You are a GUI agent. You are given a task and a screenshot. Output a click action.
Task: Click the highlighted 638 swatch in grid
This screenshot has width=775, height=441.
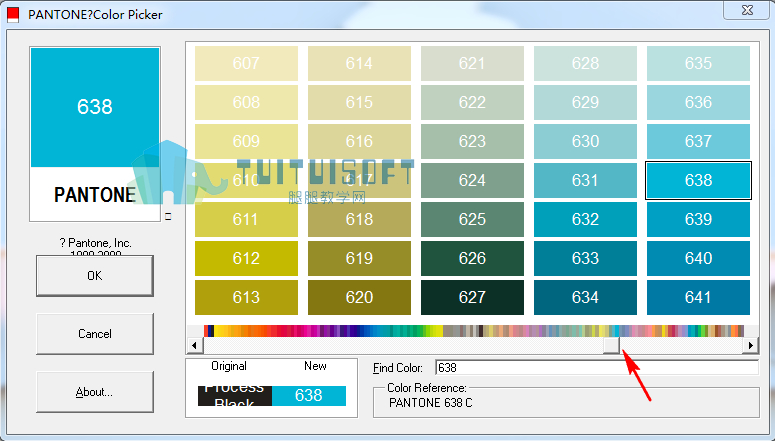tap(698, 180)
